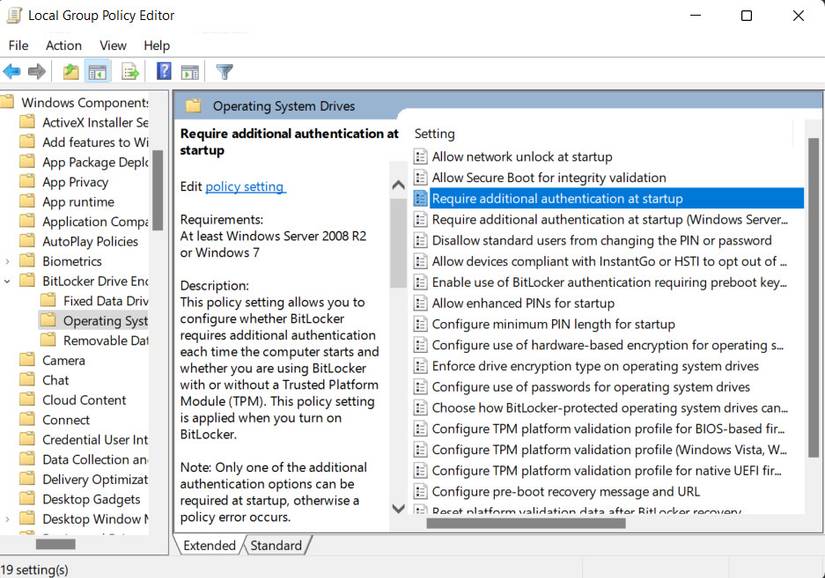The image size is (825, 578).
Task: Toggle the Show/Hide Console Tree icon
Action: click(x=96, y=71)
